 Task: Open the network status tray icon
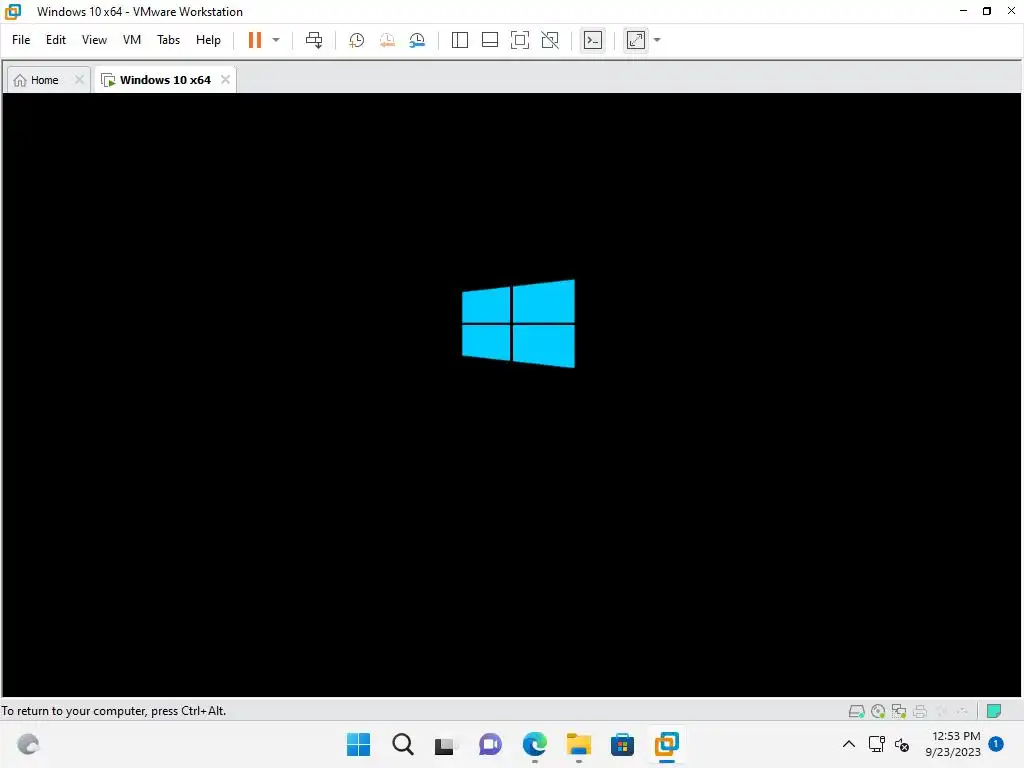(876, 744)
